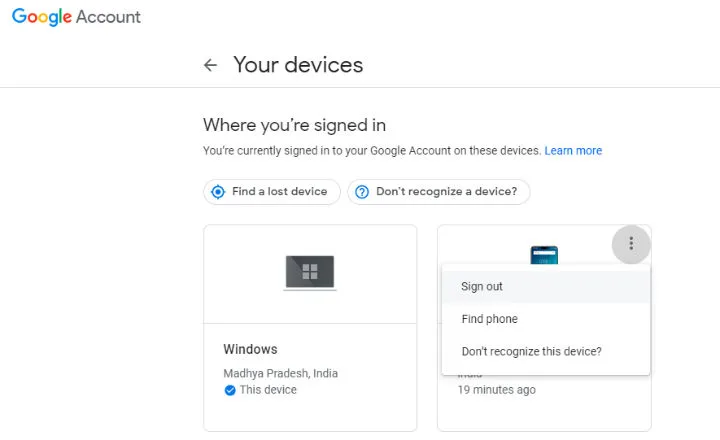Click Find a lost device button
This screenshot has height=440, width=720.
point(272,192)
